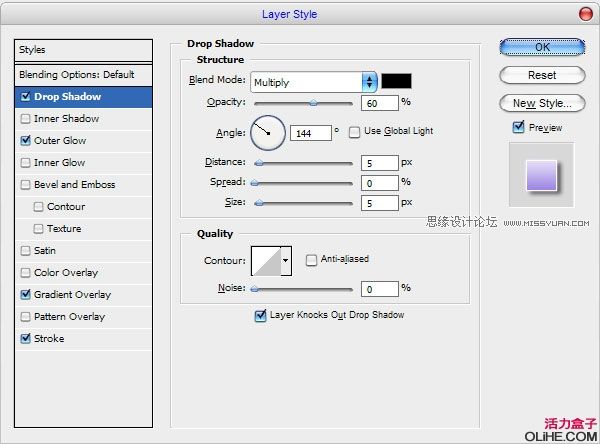Open the black shadow color swatch
Screen dimensions: 600x444
pos(396,81)
